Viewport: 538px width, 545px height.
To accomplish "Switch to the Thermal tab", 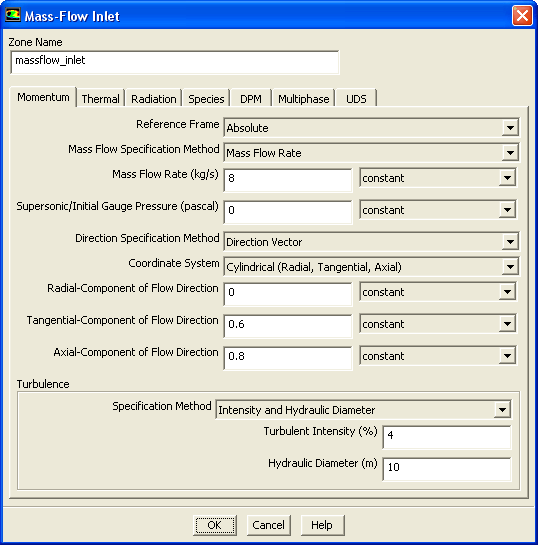I will click(100, 99).
